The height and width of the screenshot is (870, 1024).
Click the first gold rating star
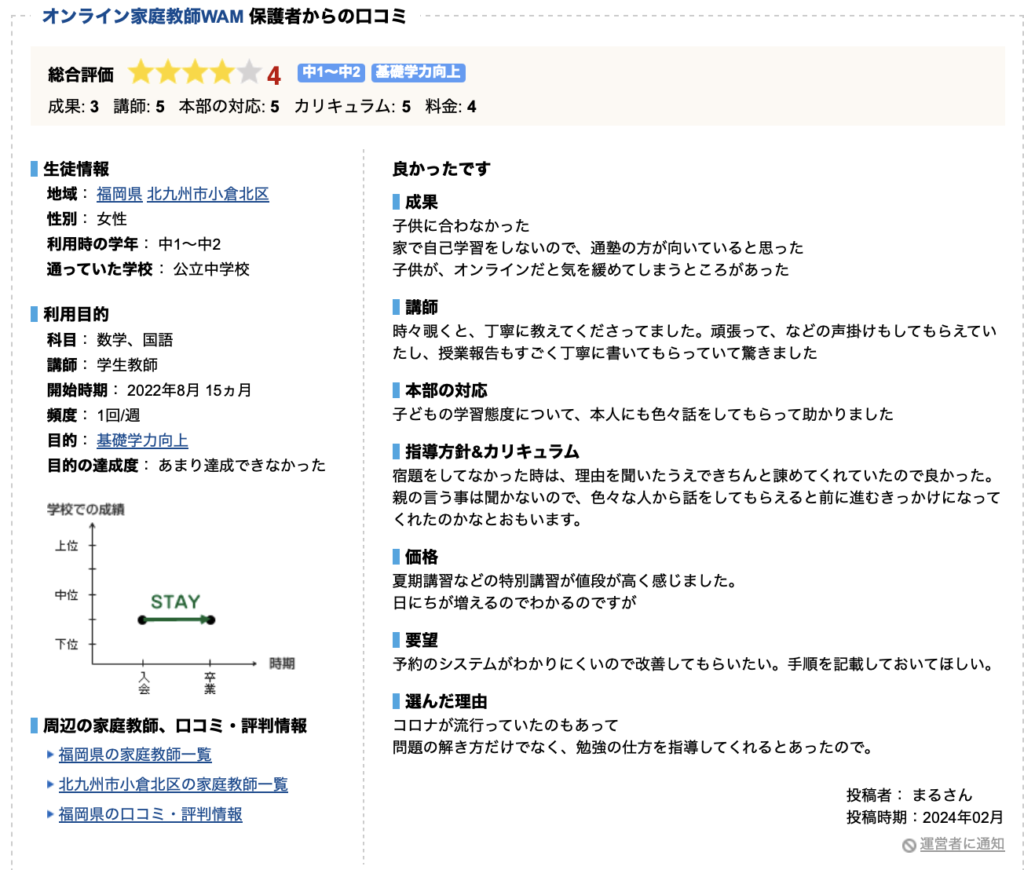141,72
